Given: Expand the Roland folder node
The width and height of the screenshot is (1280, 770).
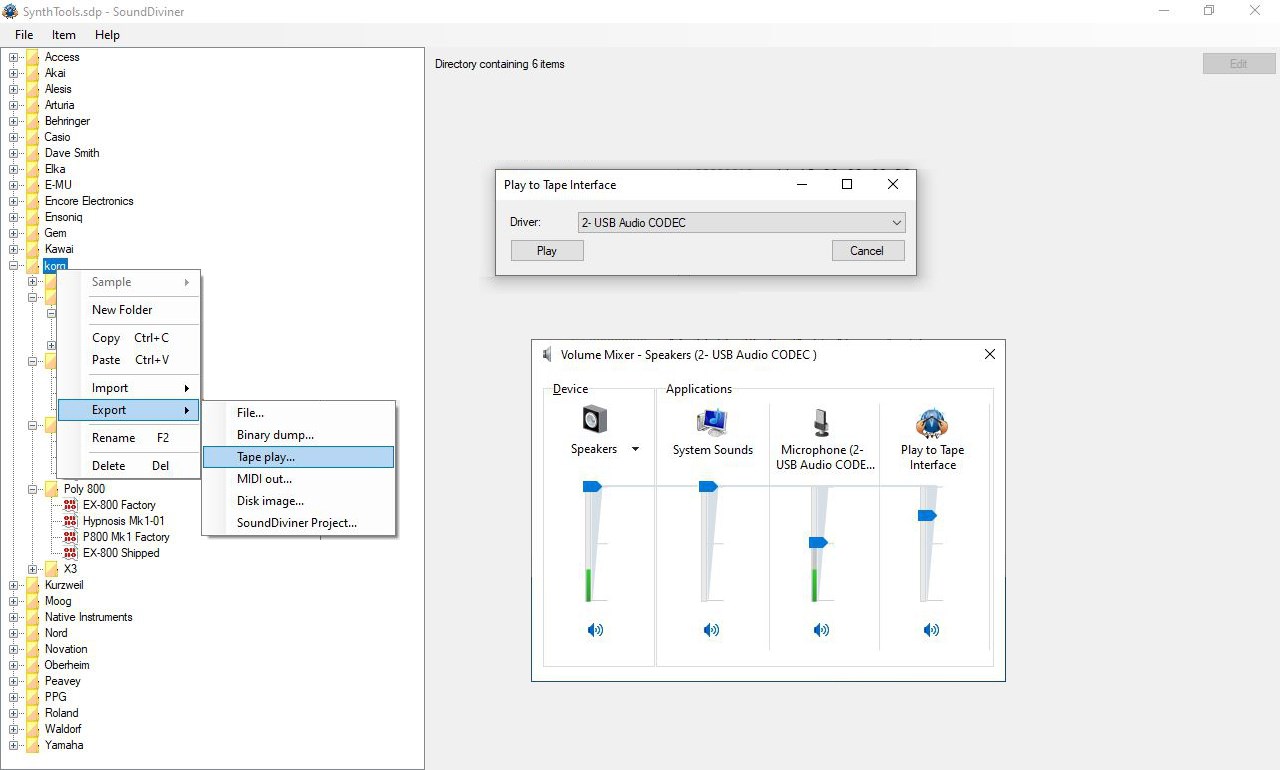Looking at the screenshot, I should [x=13, y=713].
